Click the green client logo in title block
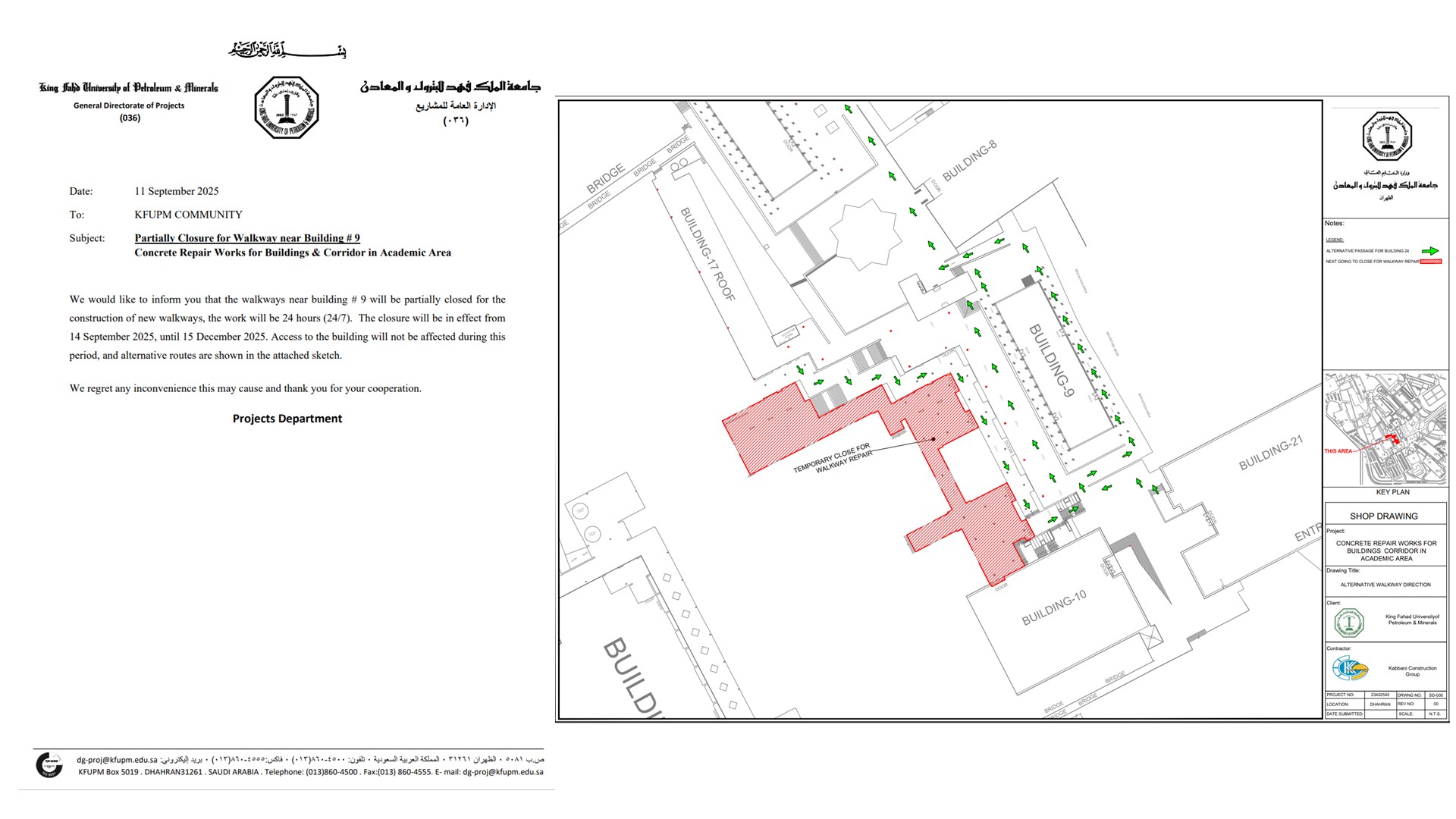 [1349, 623]
